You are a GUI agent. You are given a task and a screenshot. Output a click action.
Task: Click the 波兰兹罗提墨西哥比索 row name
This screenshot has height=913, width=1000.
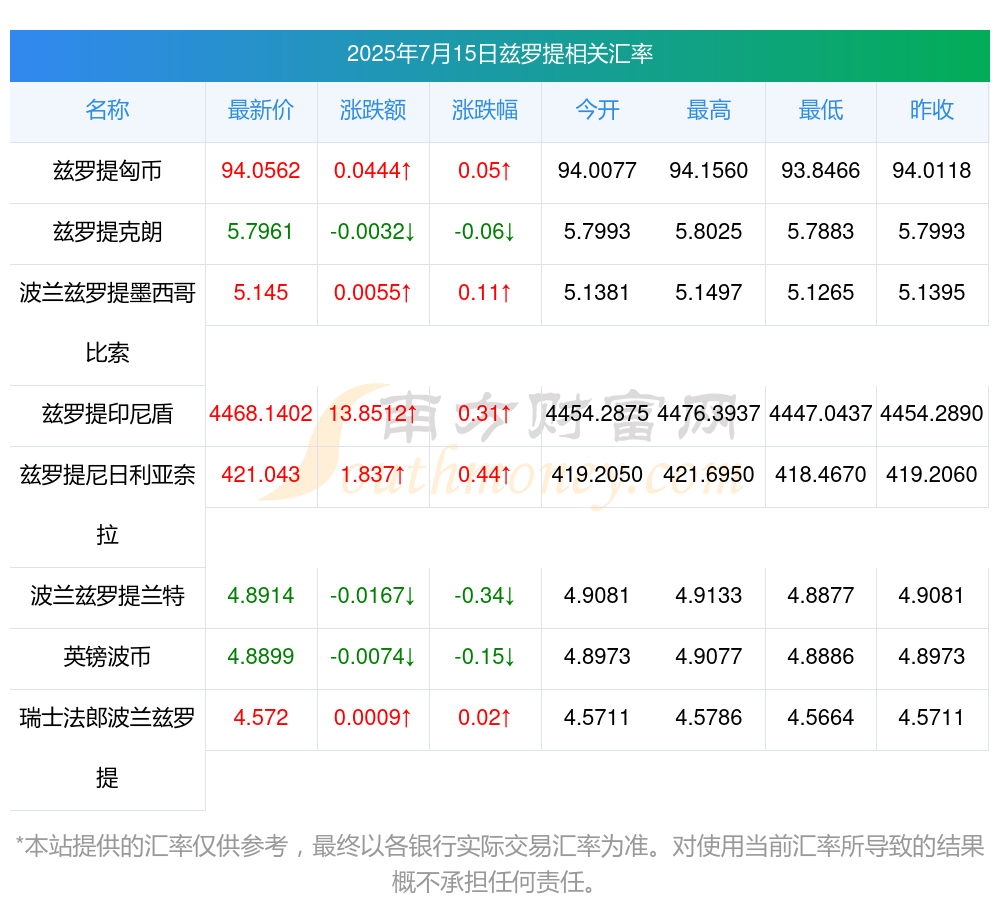click(107, 323)
